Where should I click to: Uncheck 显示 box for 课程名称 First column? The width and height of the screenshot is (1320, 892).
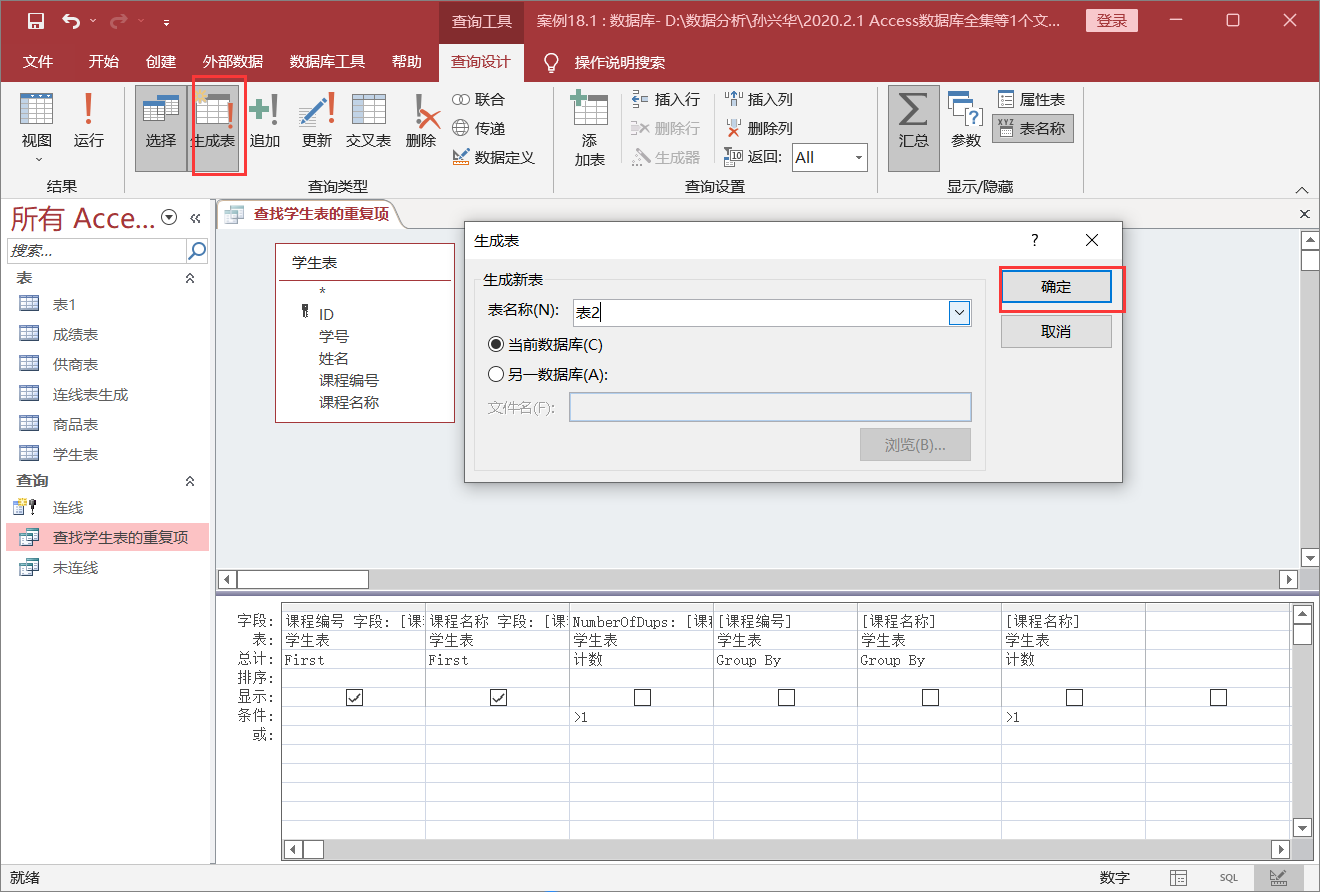click(x=498, y=698)
